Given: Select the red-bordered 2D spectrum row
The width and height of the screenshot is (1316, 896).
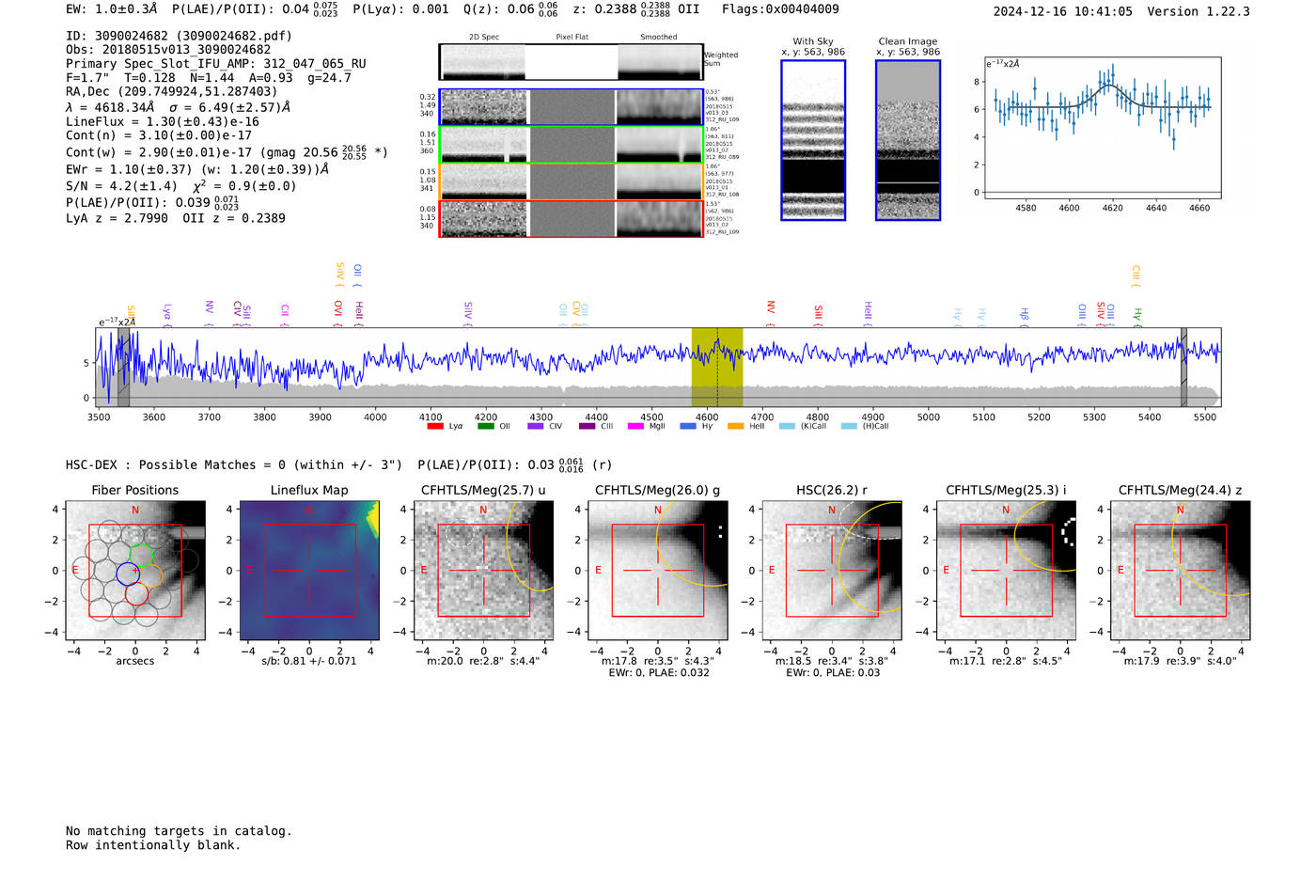Looking at the screenshot, I should pos(572,219).
